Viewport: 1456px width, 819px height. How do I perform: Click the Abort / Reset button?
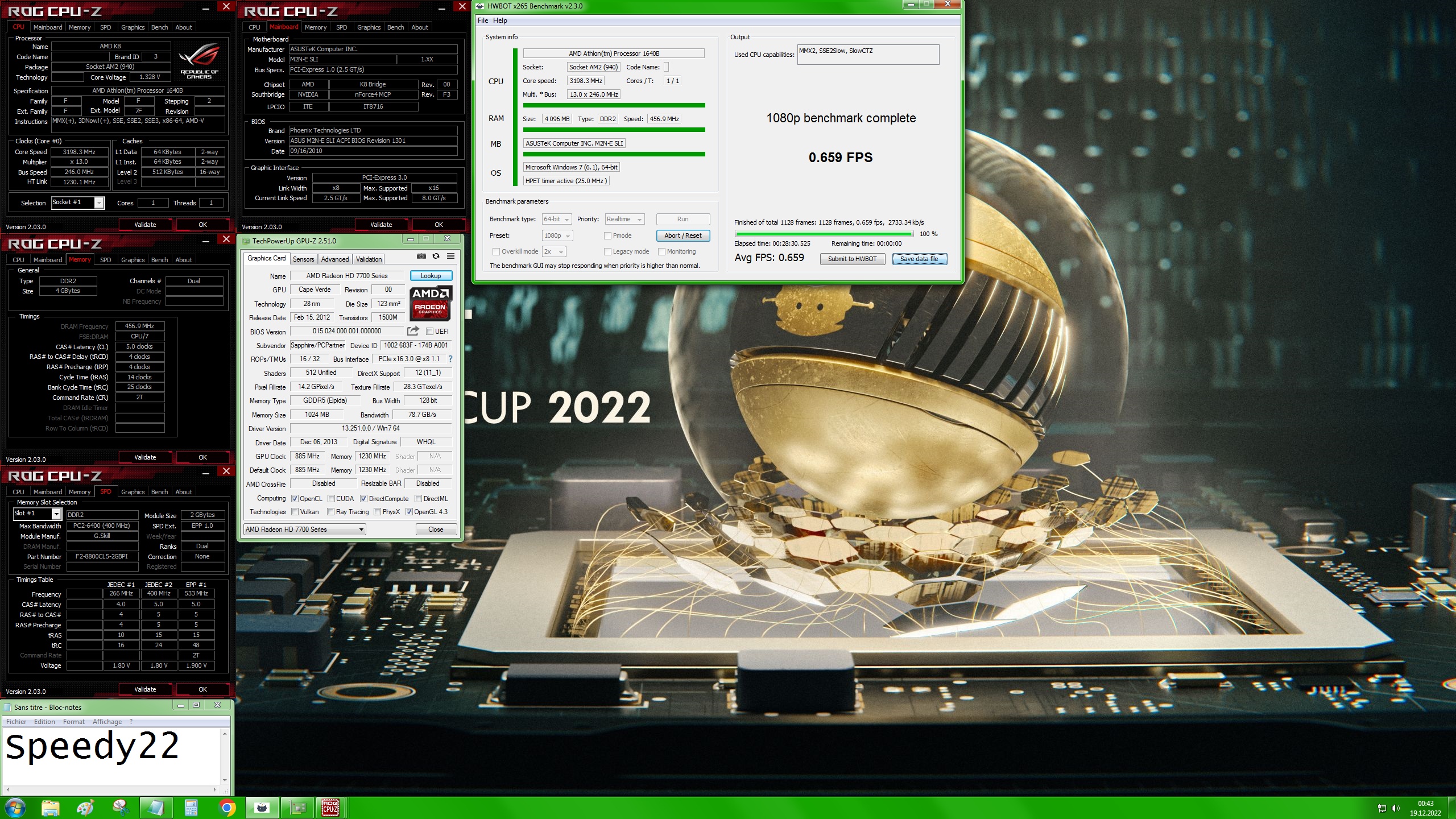point(682,235)
